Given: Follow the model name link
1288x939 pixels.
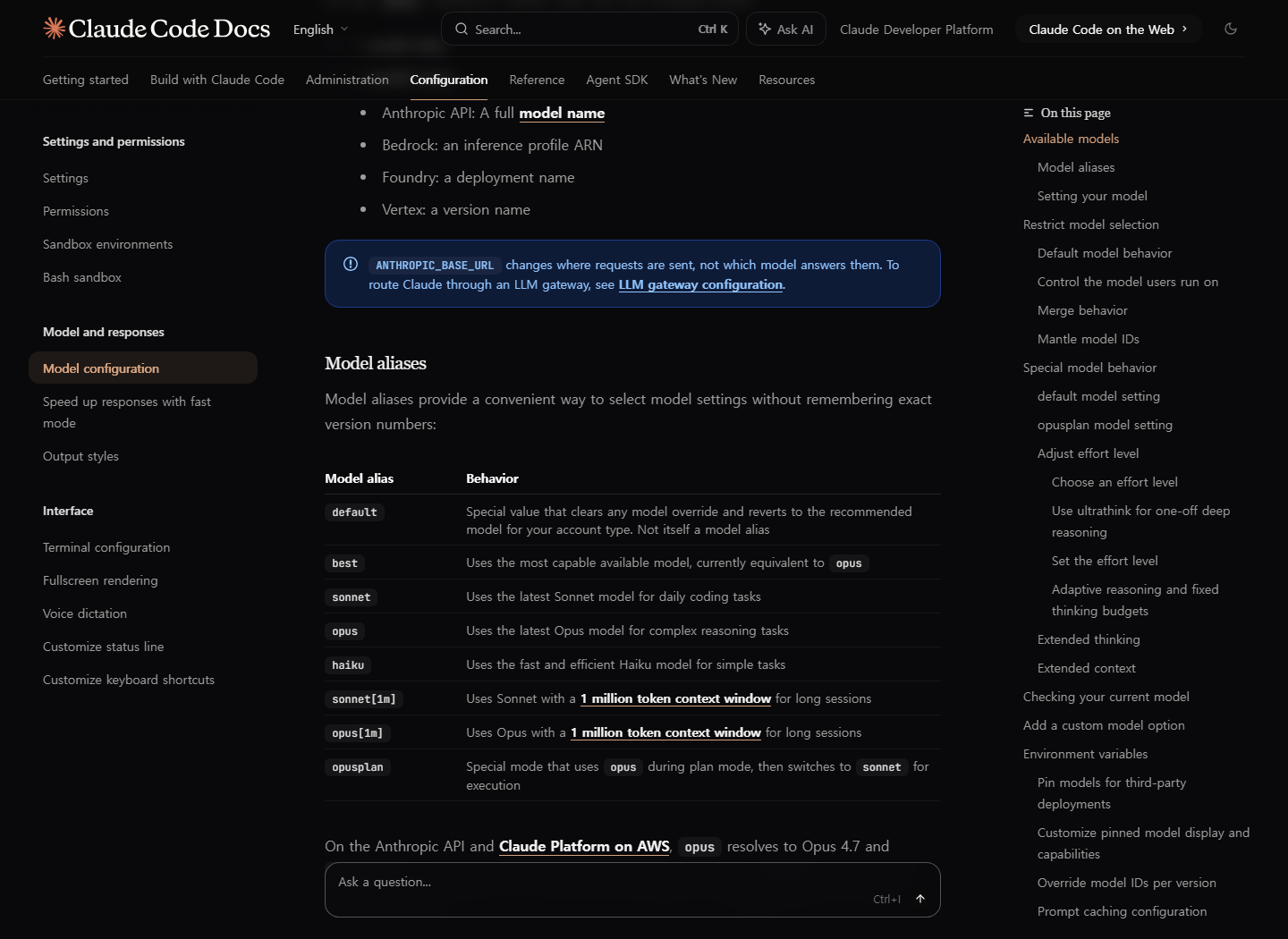Looking at the screenshot, I should 562,113.
